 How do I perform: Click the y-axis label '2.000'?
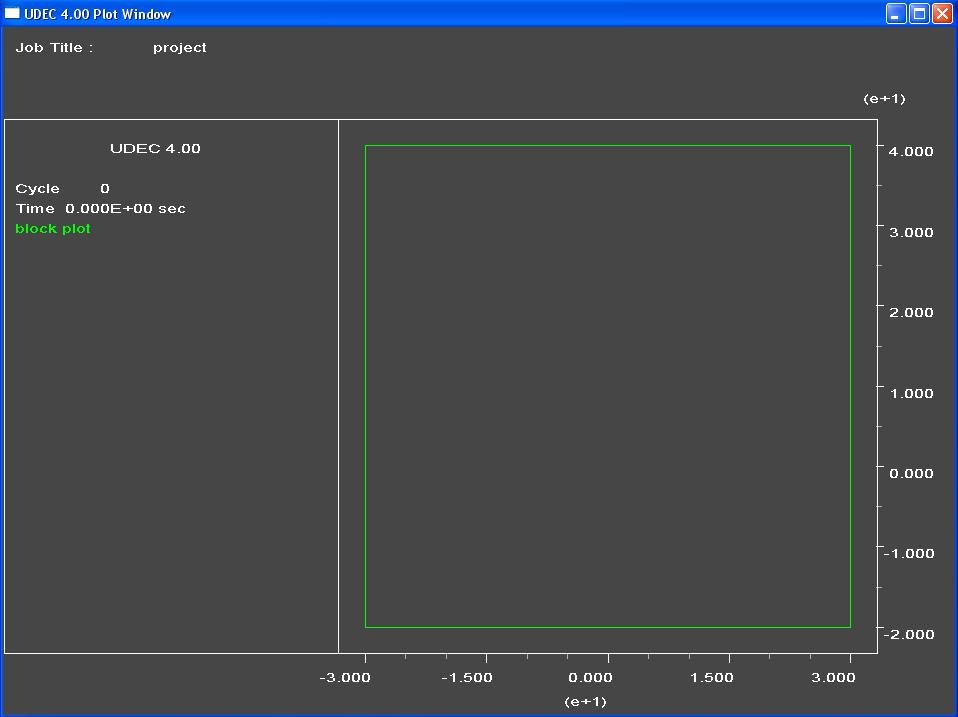point(911,312)
